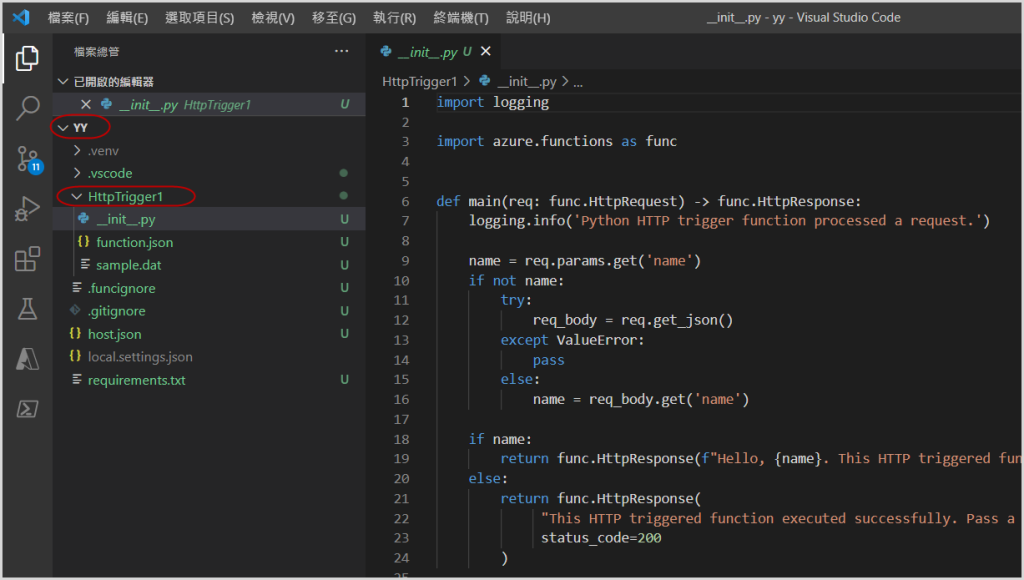Open the 終端機(T) terminal menu
Viewport: 1024px width, 580px height.
click(461, 18)
